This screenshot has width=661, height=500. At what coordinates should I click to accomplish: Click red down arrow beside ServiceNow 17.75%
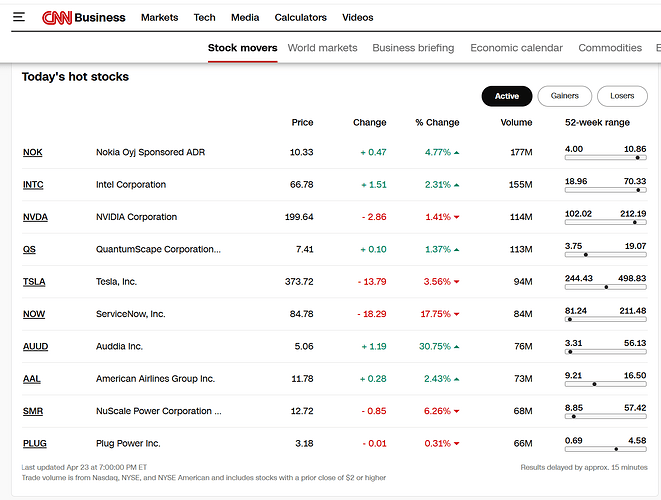pos(457,314)
